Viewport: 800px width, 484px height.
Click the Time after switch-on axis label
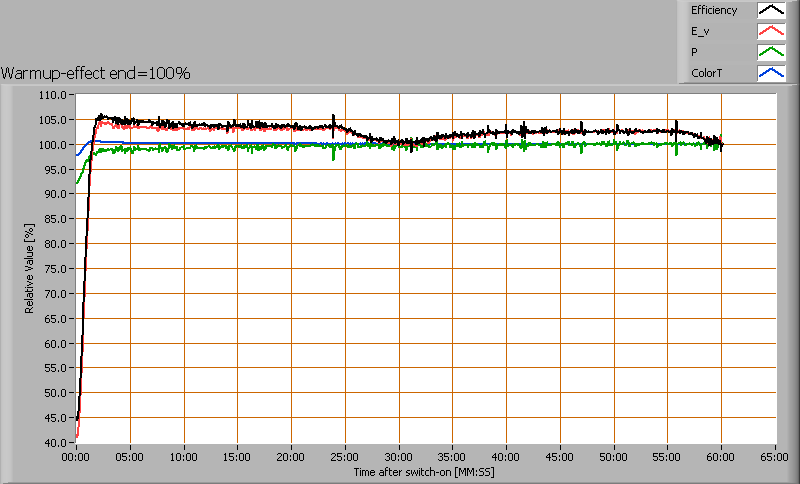coord(425,471)
